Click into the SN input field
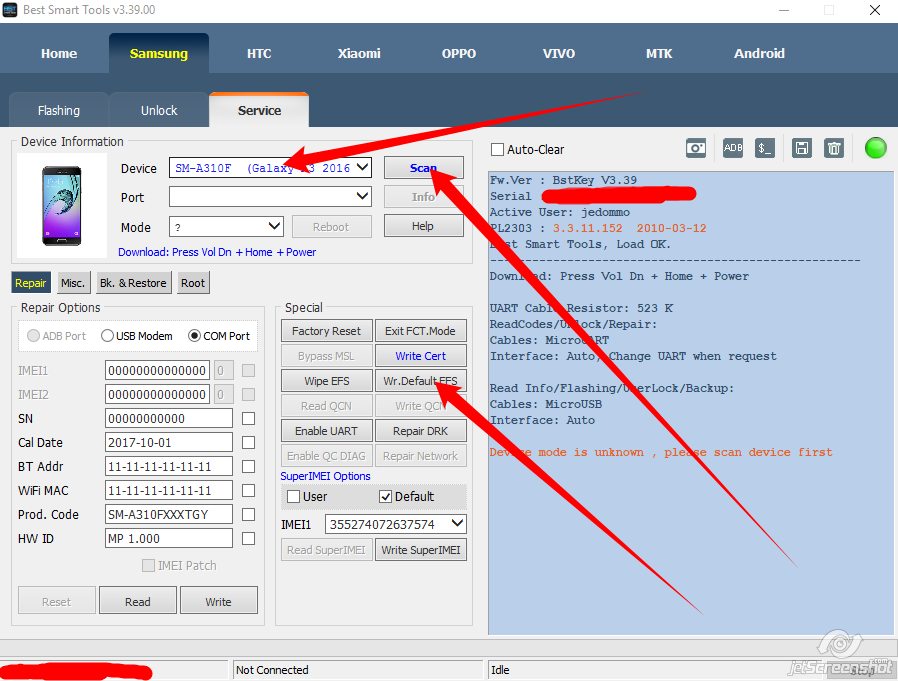 click(x=169, y=419)
